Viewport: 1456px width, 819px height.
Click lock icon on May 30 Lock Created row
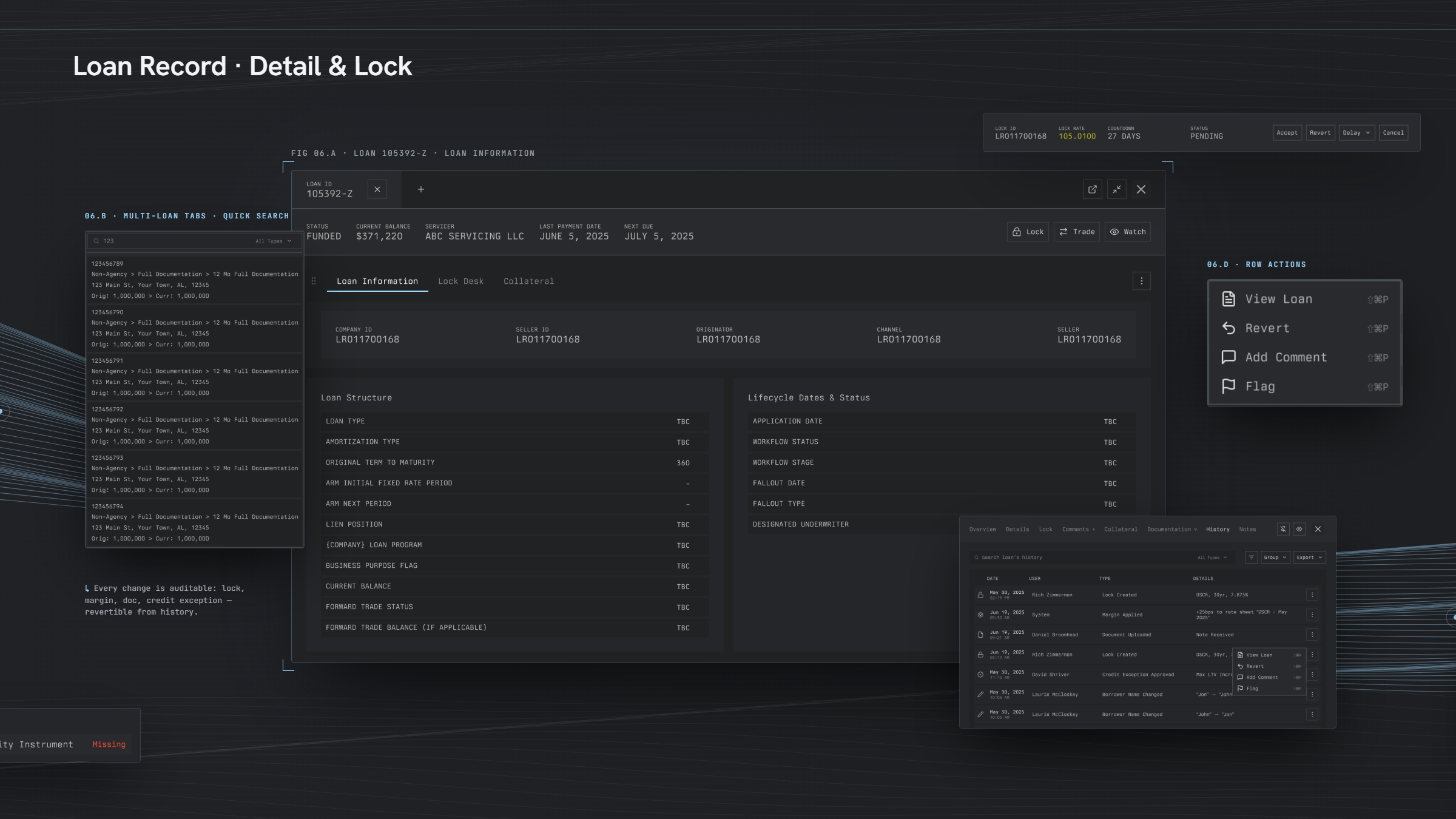pos(980,595)
